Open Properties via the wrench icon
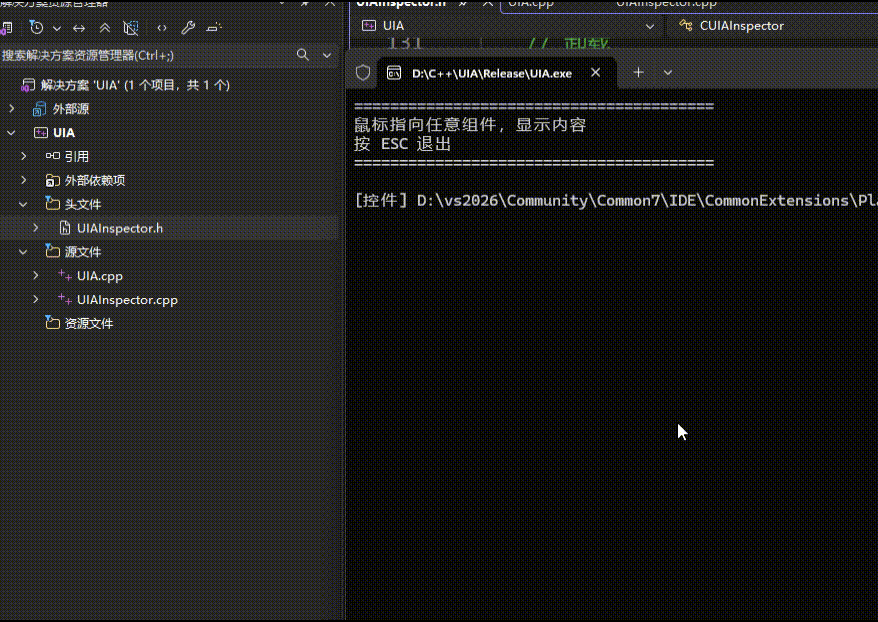Viewport: 878px width, 622px height. [x=188, y=27]
